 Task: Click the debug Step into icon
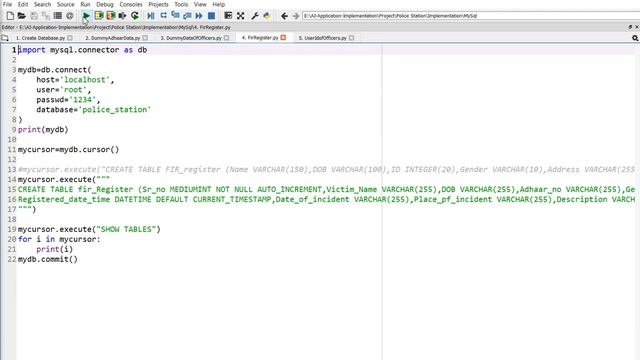[176, 16]
